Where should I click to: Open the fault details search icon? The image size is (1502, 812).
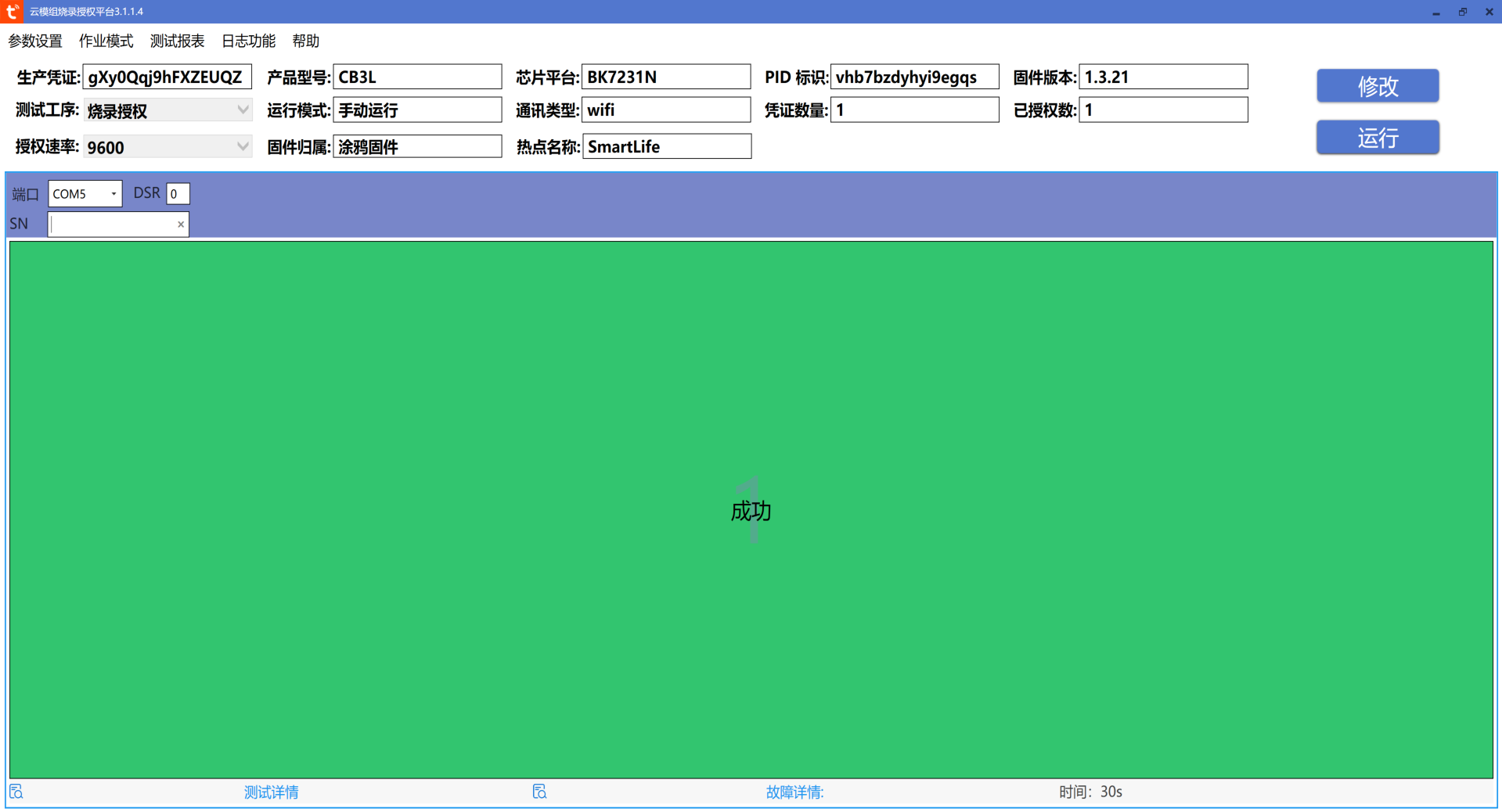[539, 792]
